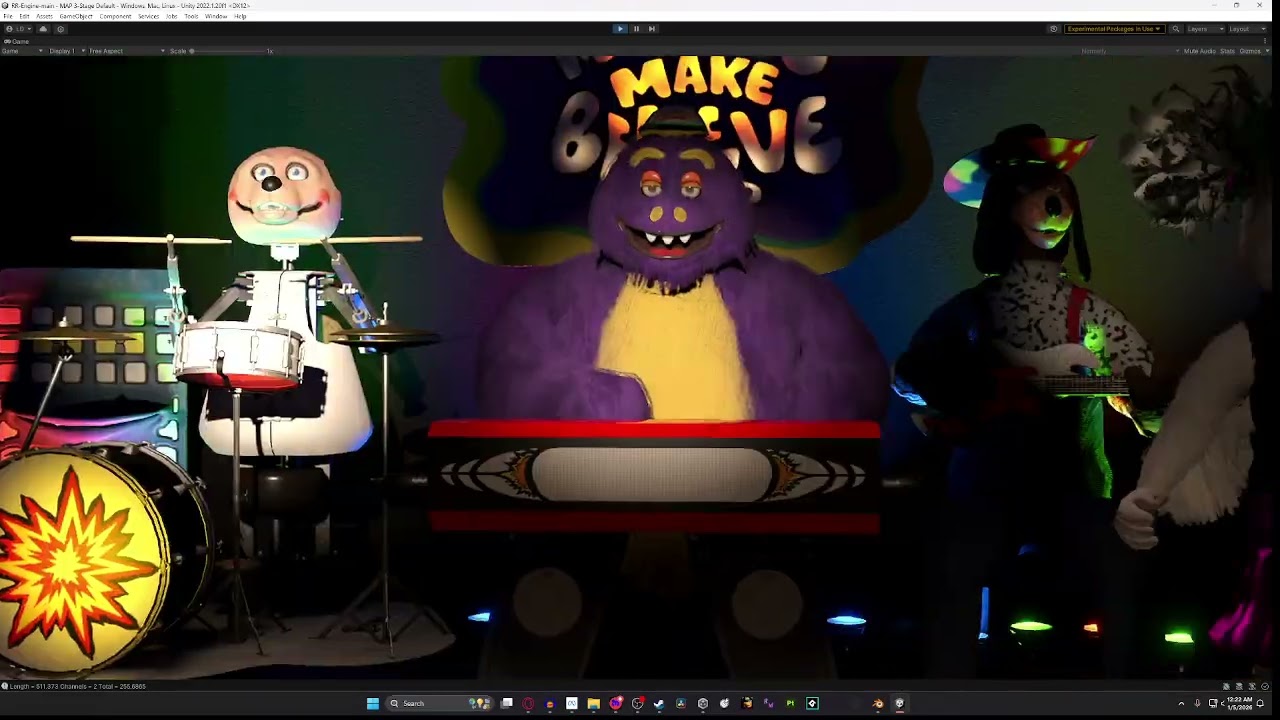The image size is (1280, 720).
Task: Pause the running game
Action: (636, 29)
